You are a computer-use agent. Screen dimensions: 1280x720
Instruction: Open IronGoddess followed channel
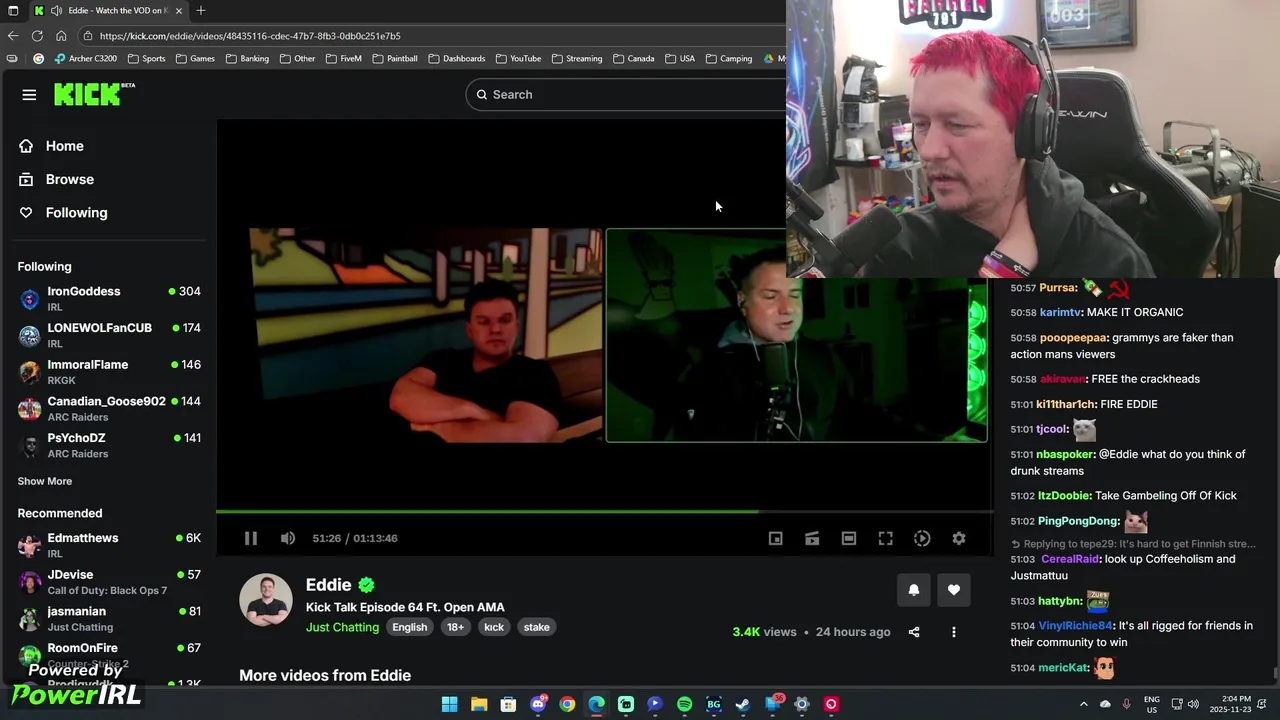point(110,298)
